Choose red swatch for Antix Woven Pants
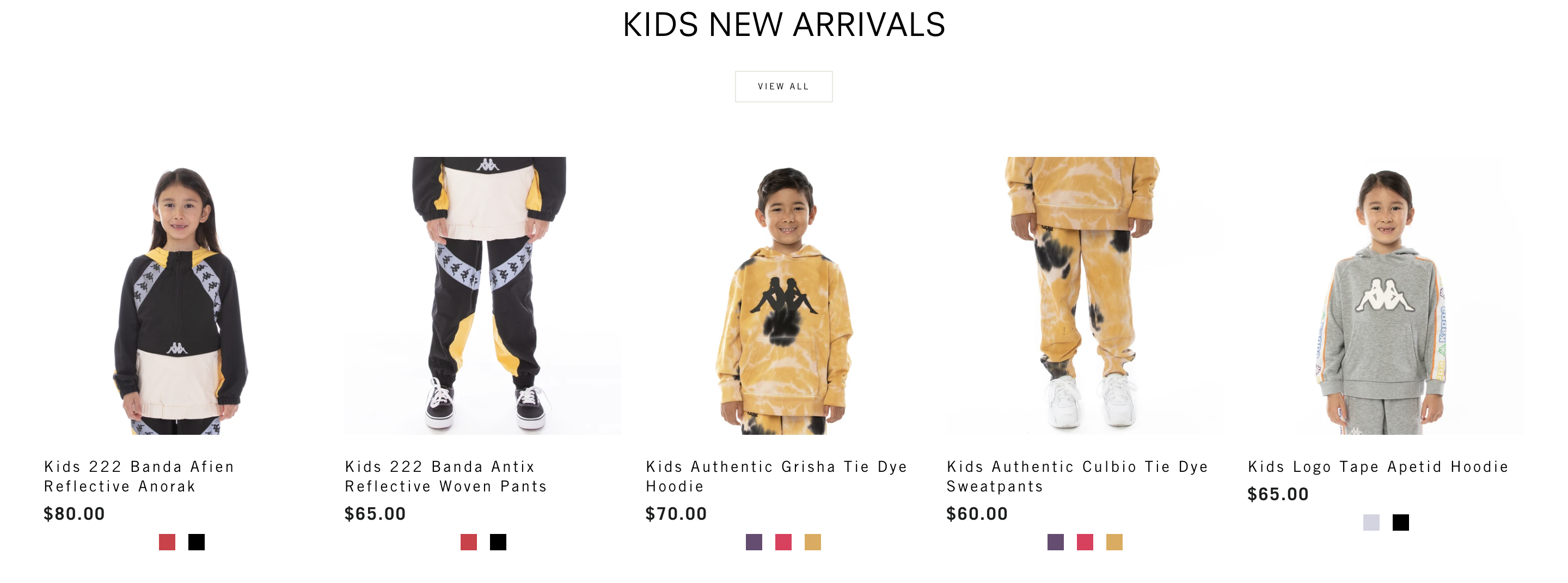The width and height of the screenshot is (1568, 583). click(x=469, y=542)
